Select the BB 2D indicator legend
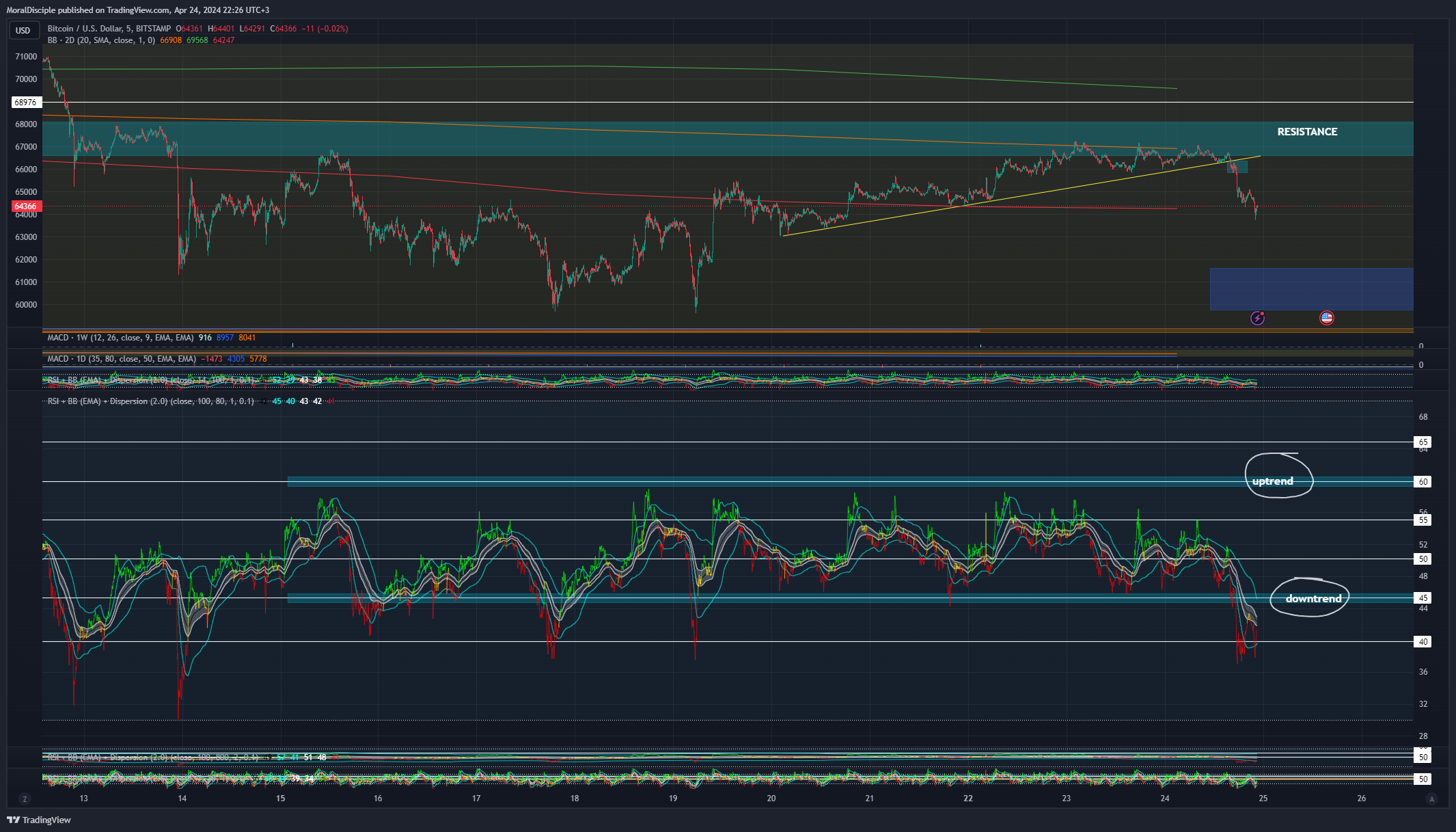This screenshot has width=1456, height=832. click(x=101, y=40)
